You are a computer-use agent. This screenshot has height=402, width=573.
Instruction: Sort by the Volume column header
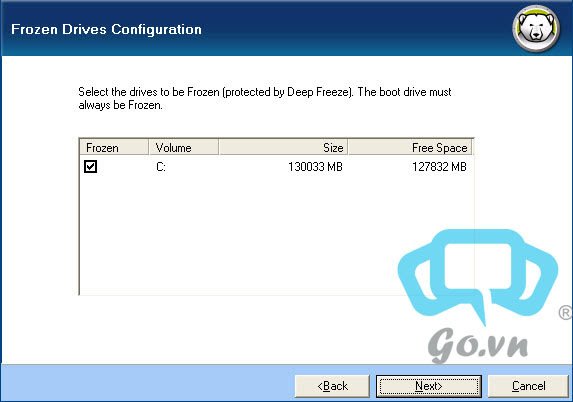tap(184, 148)
